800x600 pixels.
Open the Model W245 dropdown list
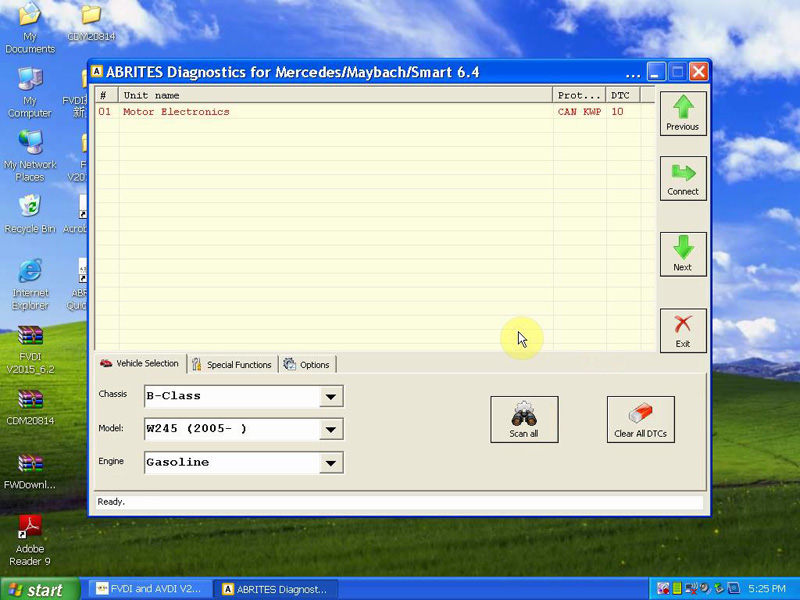[x=331, y=430]
